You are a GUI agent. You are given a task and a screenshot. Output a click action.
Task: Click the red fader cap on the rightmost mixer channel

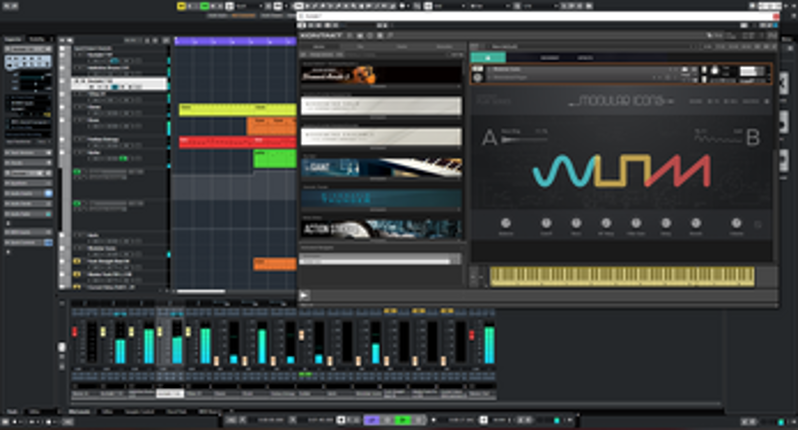coord(472,335)
